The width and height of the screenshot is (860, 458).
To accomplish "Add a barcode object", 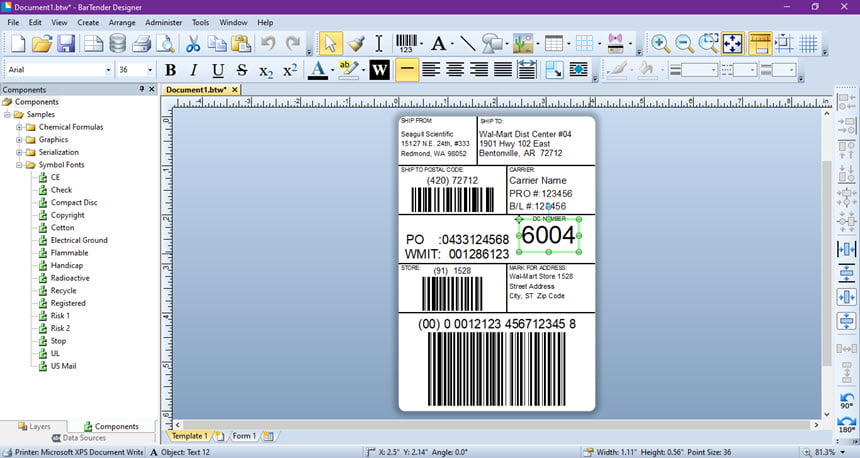I will pyautogui.click(x=406, y=43).
